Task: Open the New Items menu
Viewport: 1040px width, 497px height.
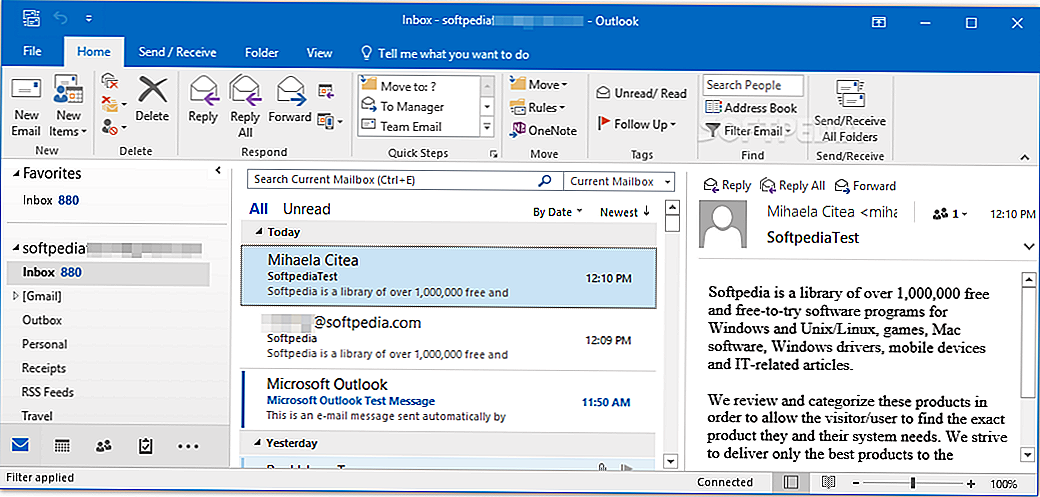Action: coord(68,107)
